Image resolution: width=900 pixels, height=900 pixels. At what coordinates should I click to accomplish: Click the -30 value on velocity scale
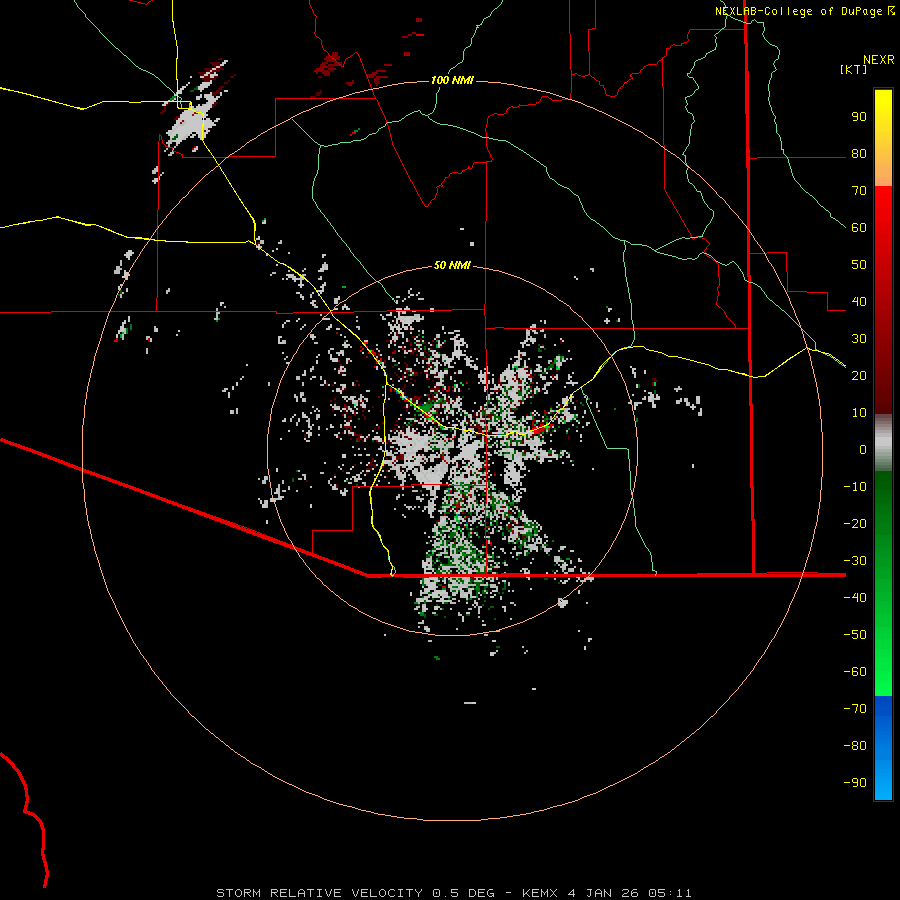855,561
